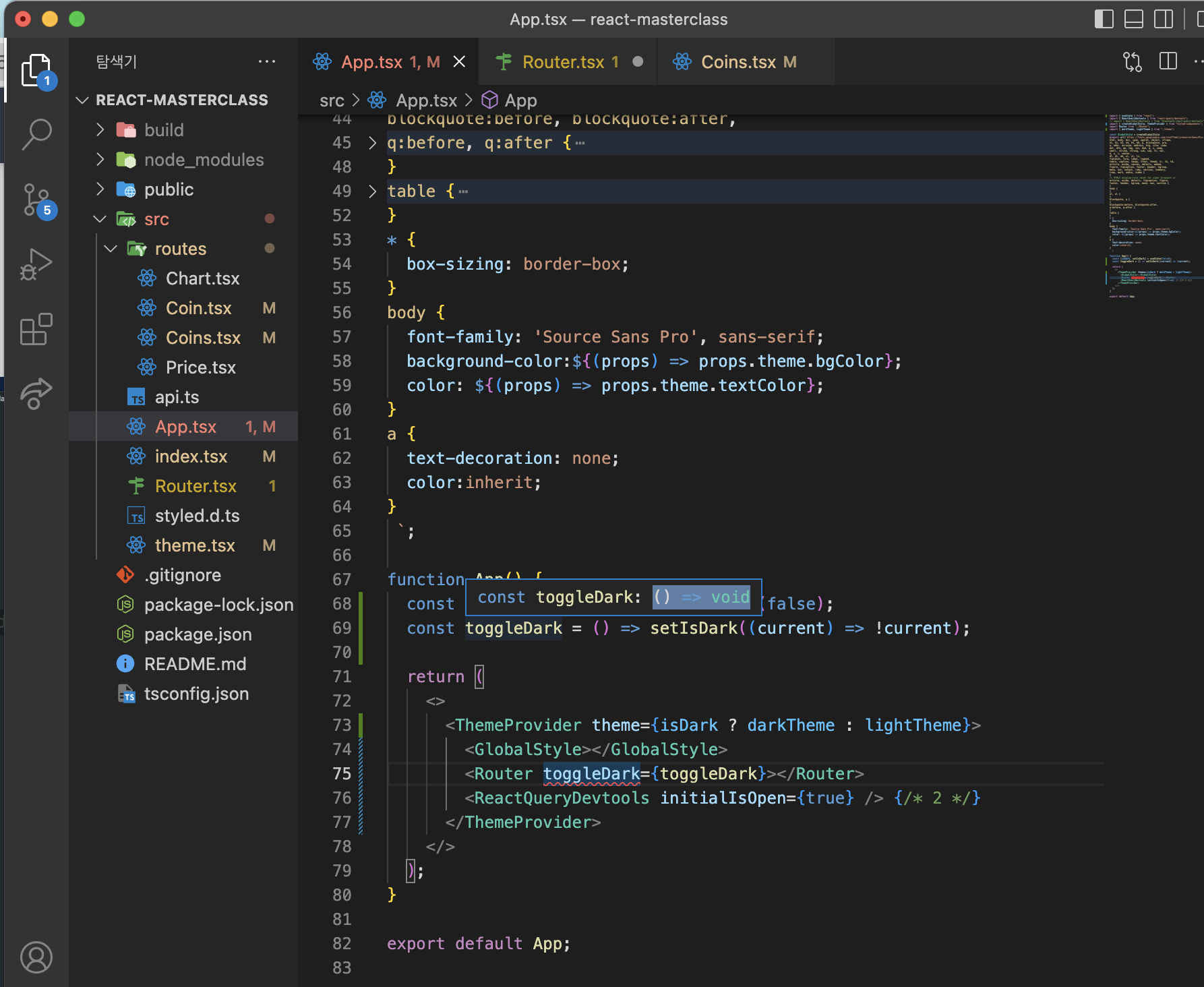The height and width of the screenshot is (987, 1204).
Task: Toggle the primary sidebar layout button
Action: click(x=1104, y=19)
